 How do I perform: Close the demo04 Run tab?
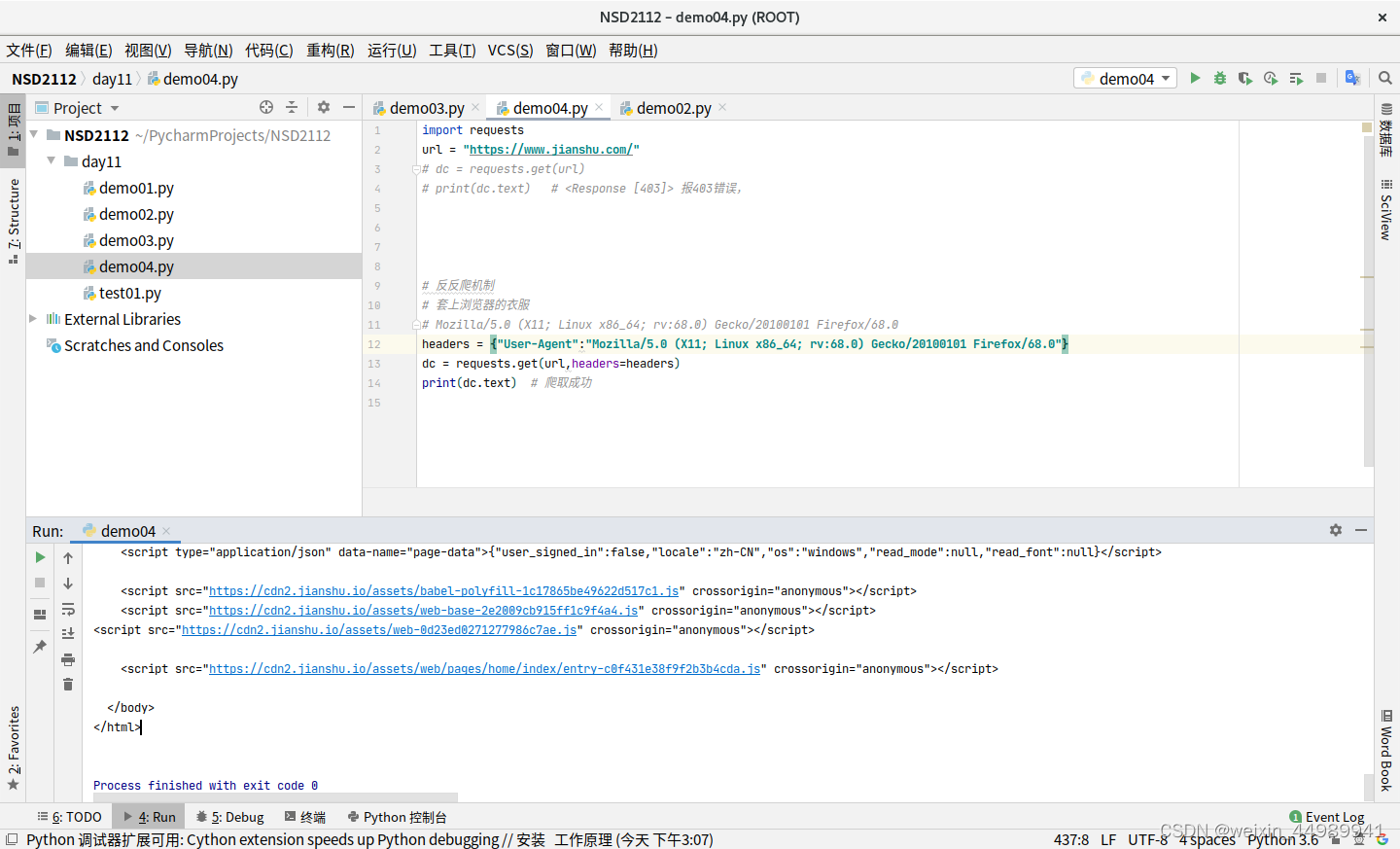pos(166,530)
